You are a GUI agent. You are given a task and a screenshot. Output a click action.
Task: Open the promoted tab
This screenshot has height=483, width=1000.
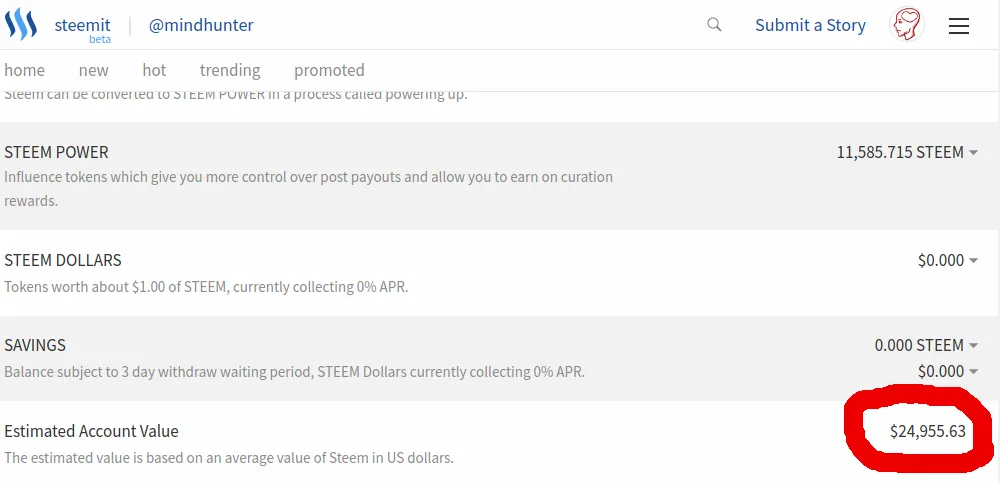coord(329,70)
